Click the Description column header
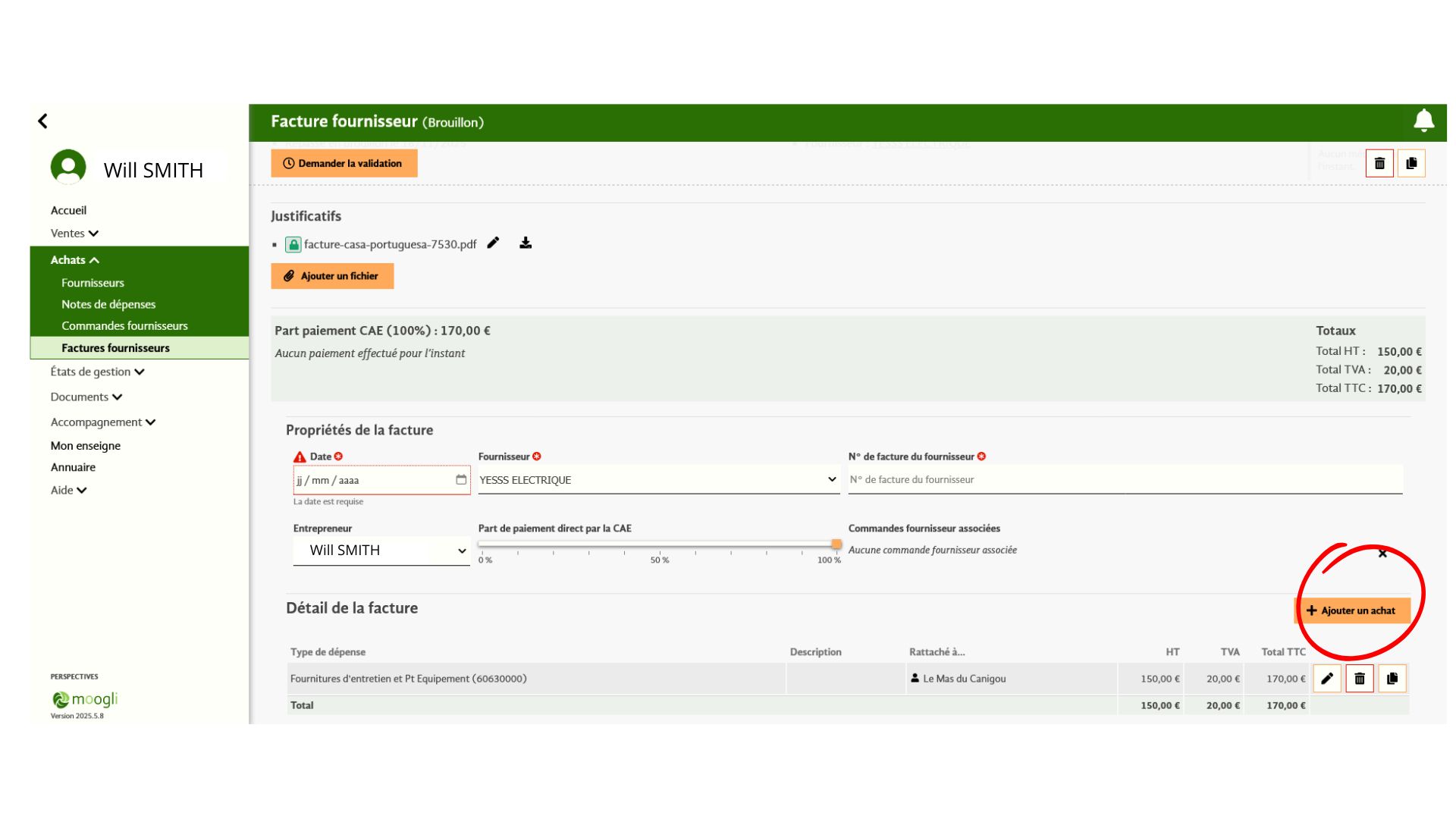This screenshot has height=819, width=1456. 815,652
